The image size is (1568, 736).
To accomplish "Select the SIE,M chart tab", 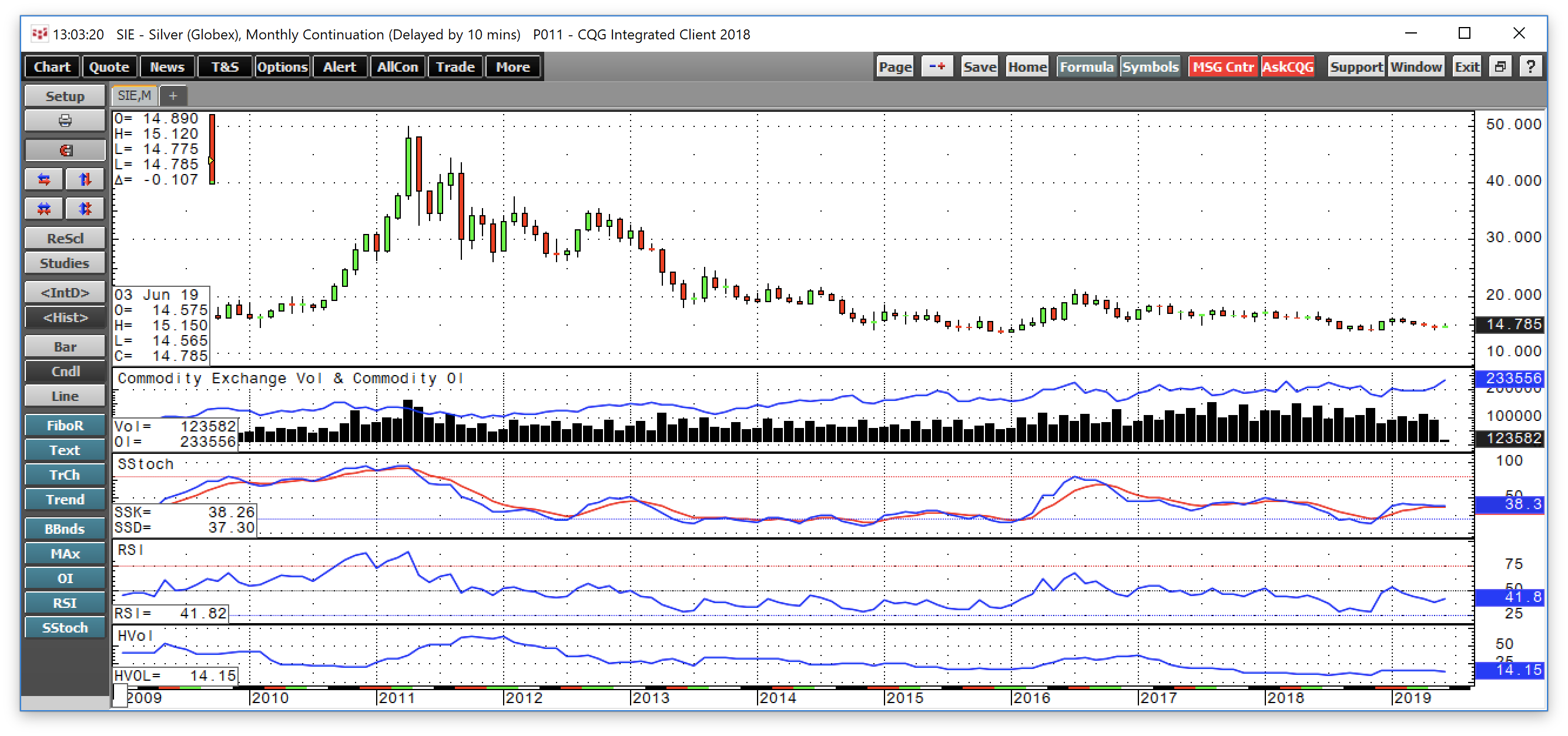I will [135, 96].
